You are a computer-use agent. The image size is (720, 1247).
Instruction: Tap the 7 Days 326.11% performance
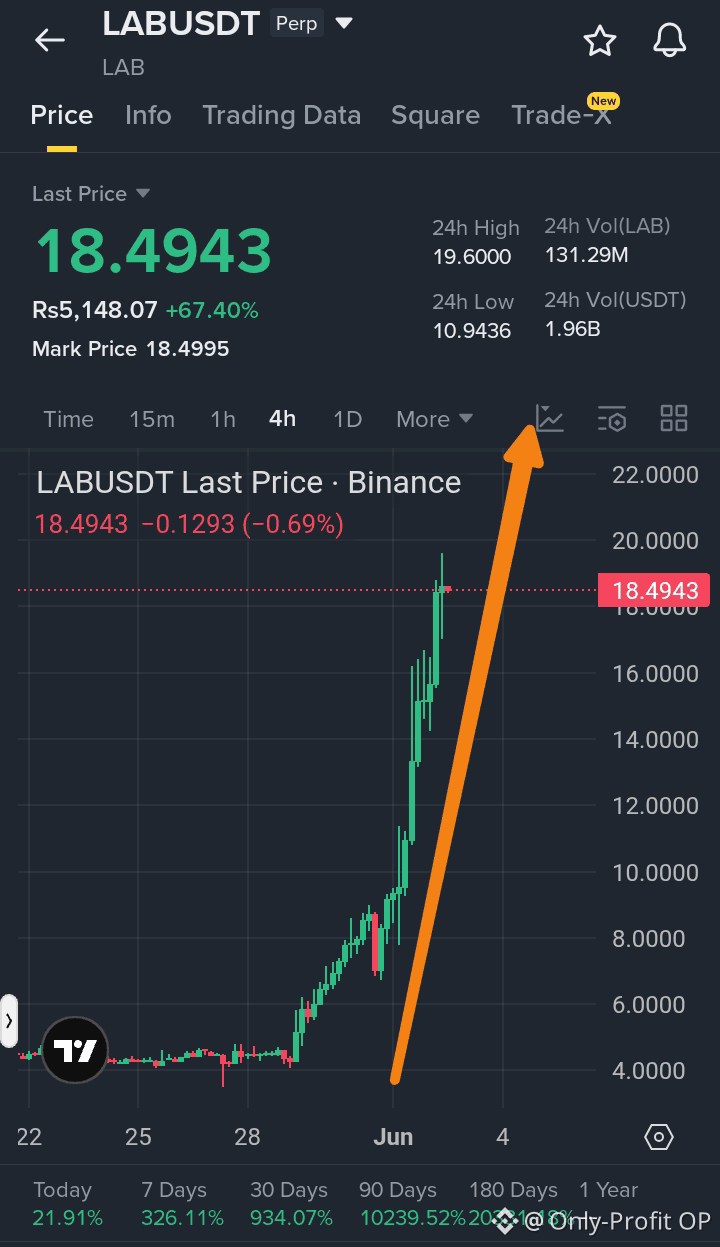(182, 1204)
